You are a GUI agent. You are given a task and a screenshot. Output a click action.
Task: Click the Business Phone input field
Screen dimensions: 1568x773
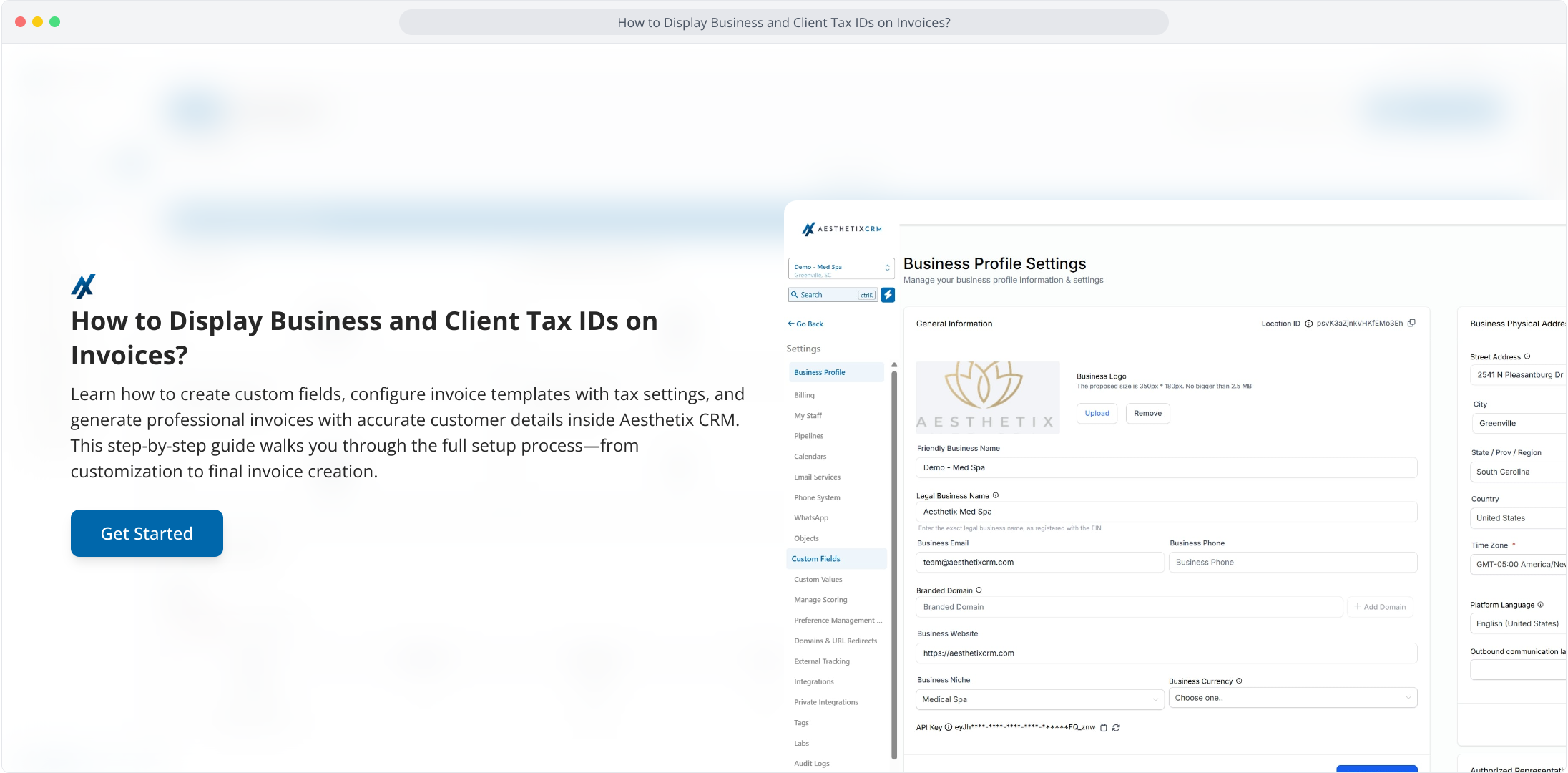coord(1293,563)
